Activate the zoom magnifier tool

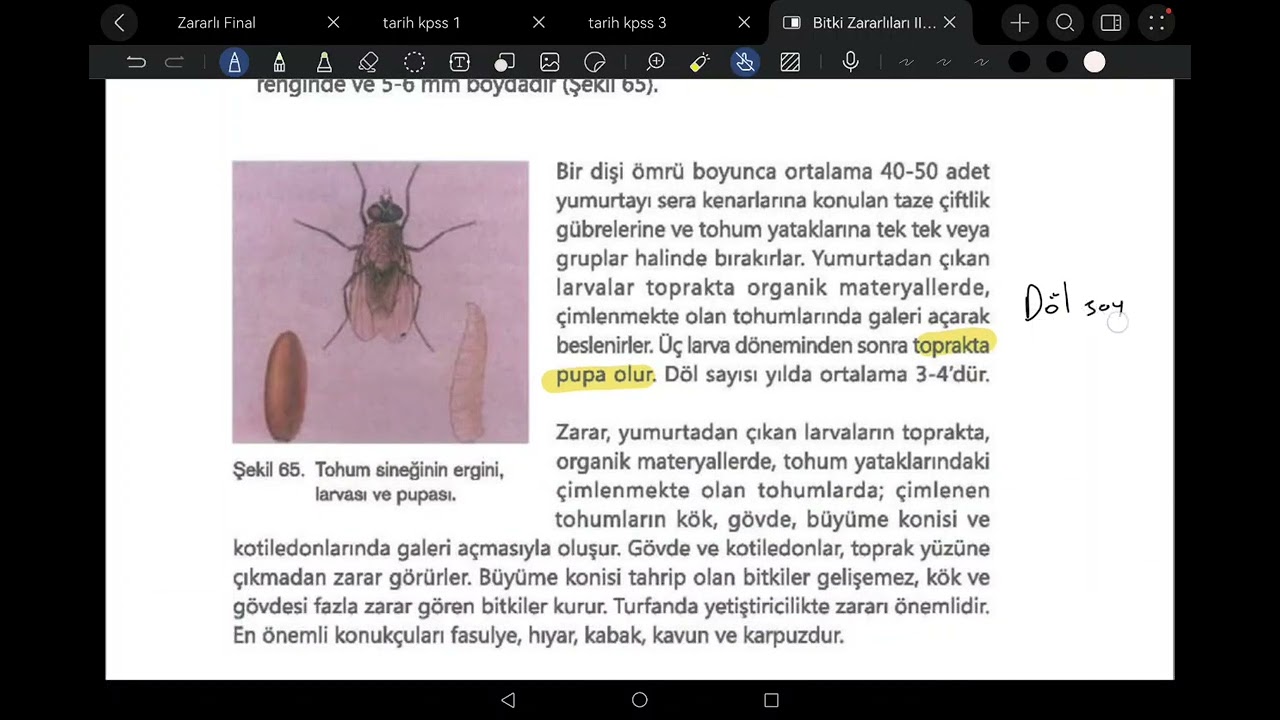tap(656, 62)
